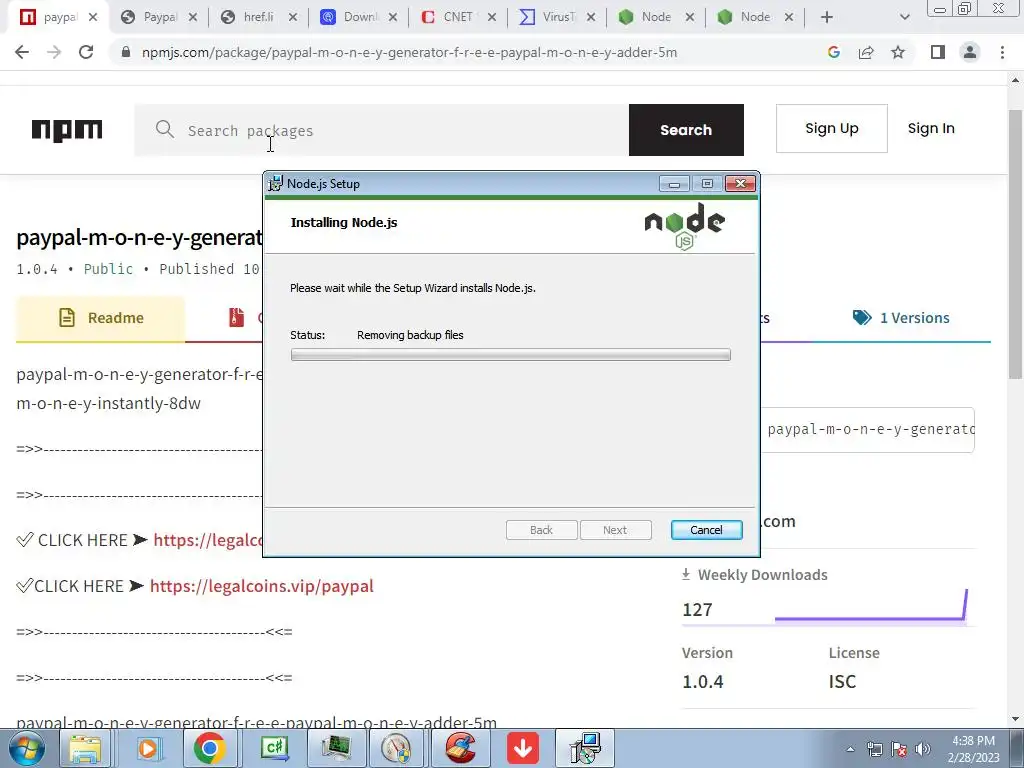
Task: Open the Google icon in address bar
Action: click(x=833, y=52)
